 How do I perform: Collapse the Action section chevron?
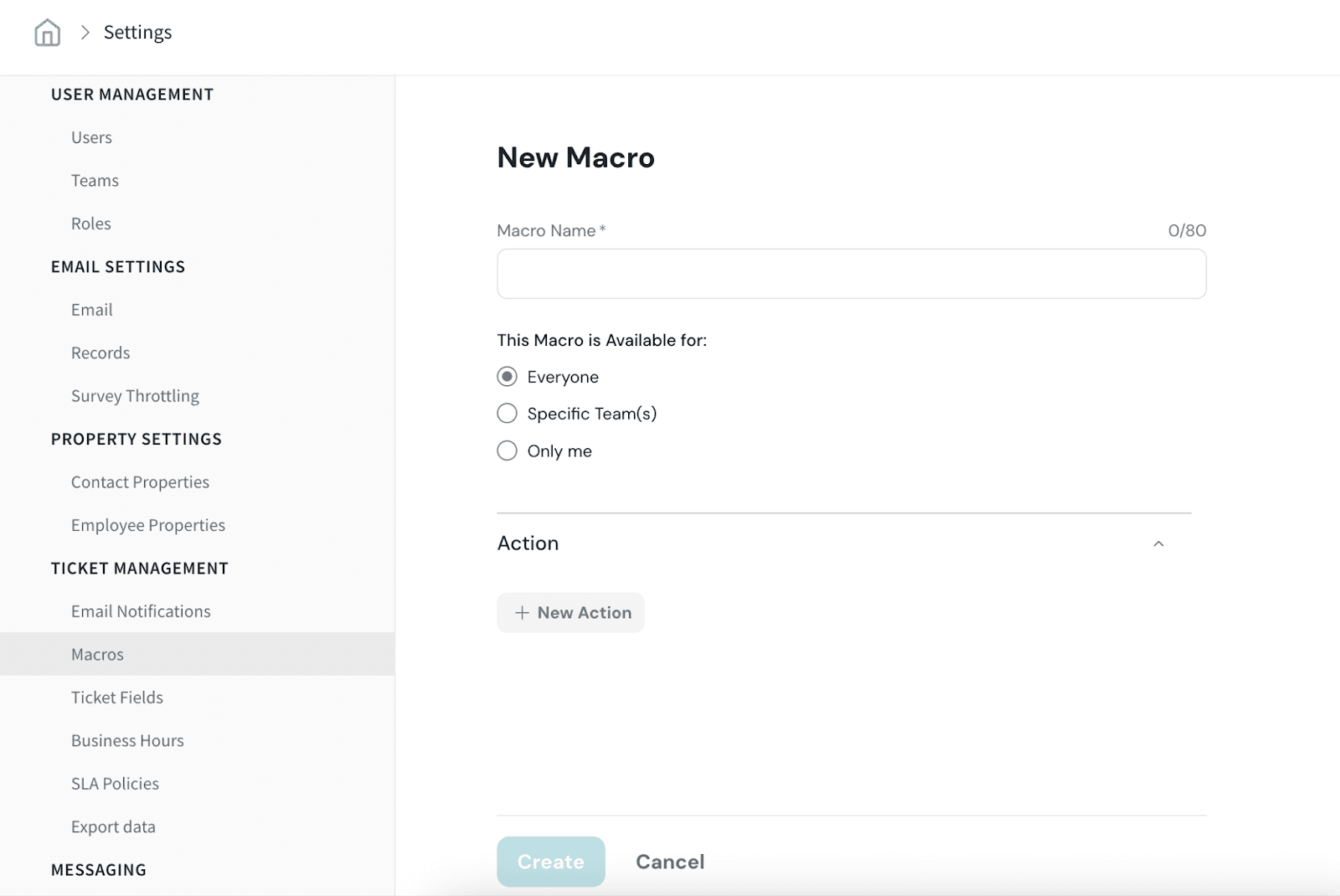click(1158, 543)
